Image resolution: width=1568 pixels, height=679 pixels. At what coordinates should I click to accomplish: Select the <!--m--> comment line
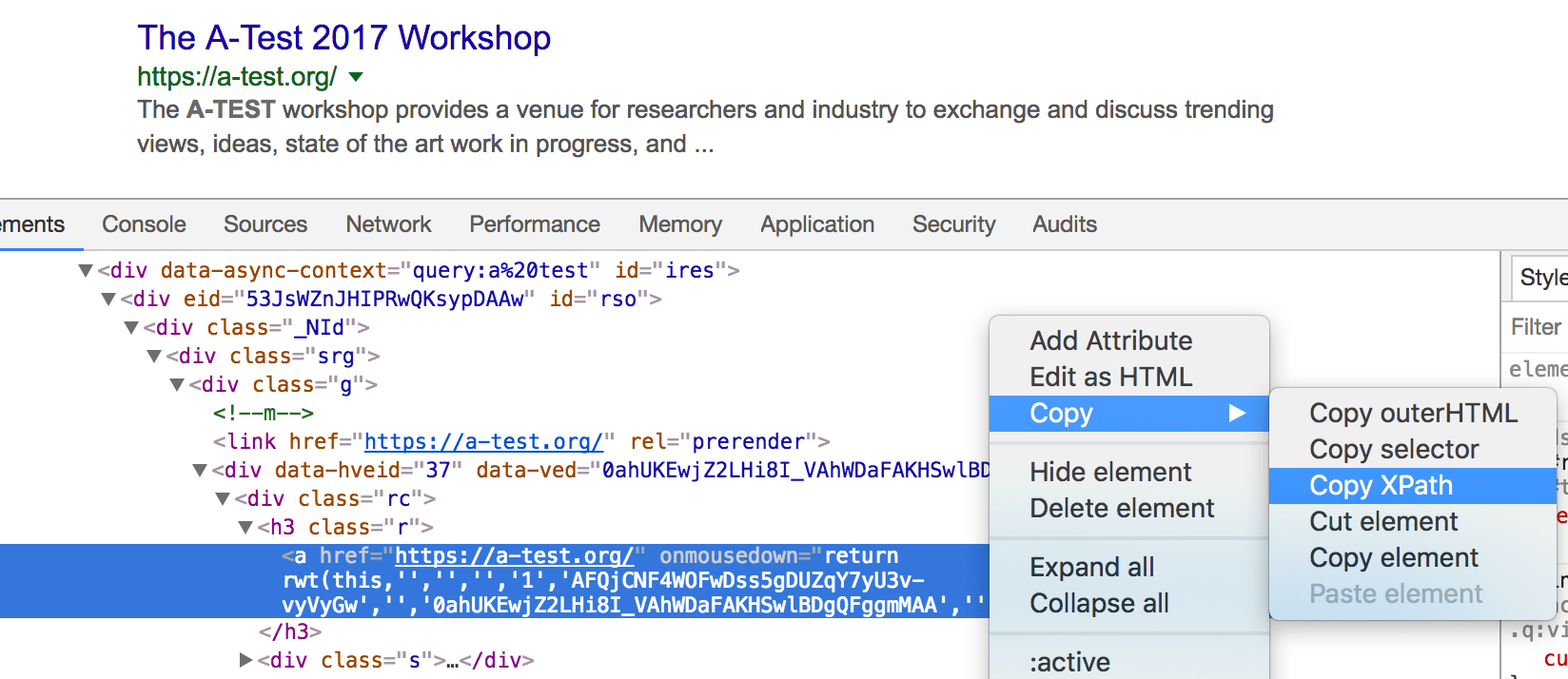(264, 414)
